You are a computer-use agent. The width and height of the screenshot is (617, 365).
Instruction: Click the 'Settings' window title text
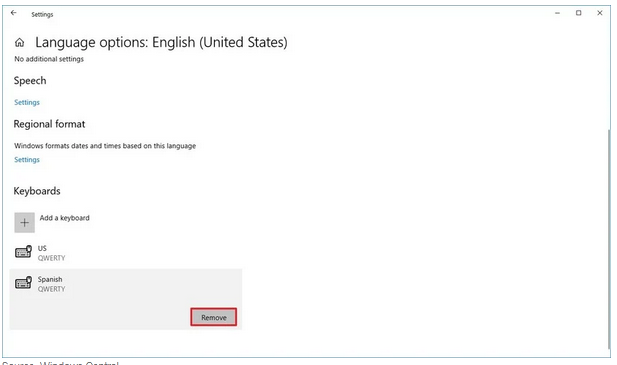(42, 15)
